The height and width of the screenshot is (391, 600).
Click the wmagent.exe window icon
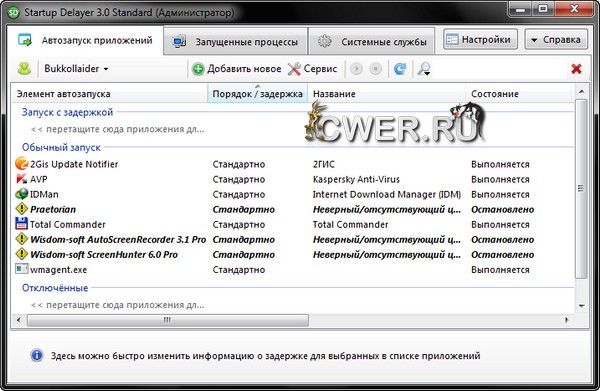21,269
